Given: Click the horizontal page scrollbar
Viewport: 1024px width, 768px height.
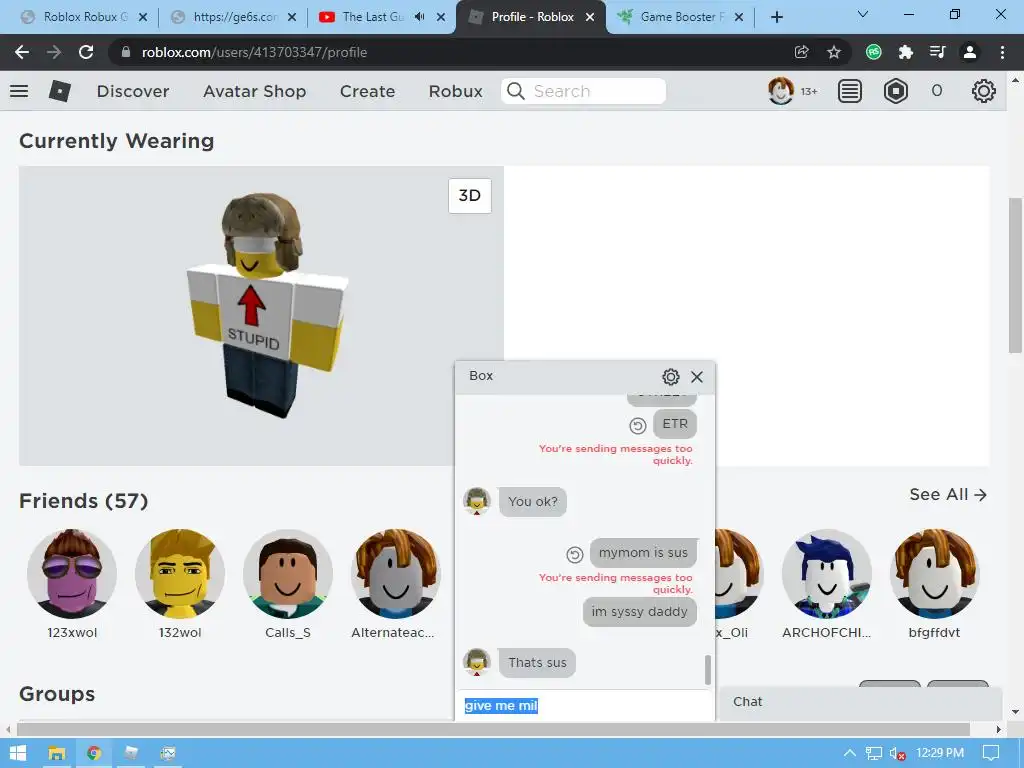Looking at the screenshot, I should 493,729.
